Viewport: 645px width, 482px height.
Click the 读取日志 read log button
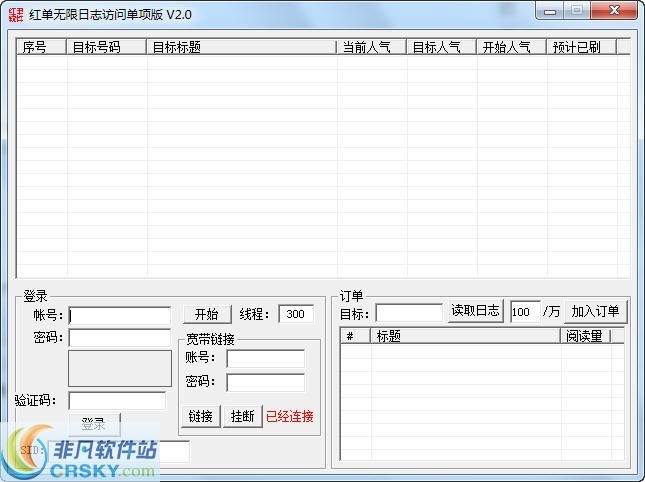click(475, 311)
